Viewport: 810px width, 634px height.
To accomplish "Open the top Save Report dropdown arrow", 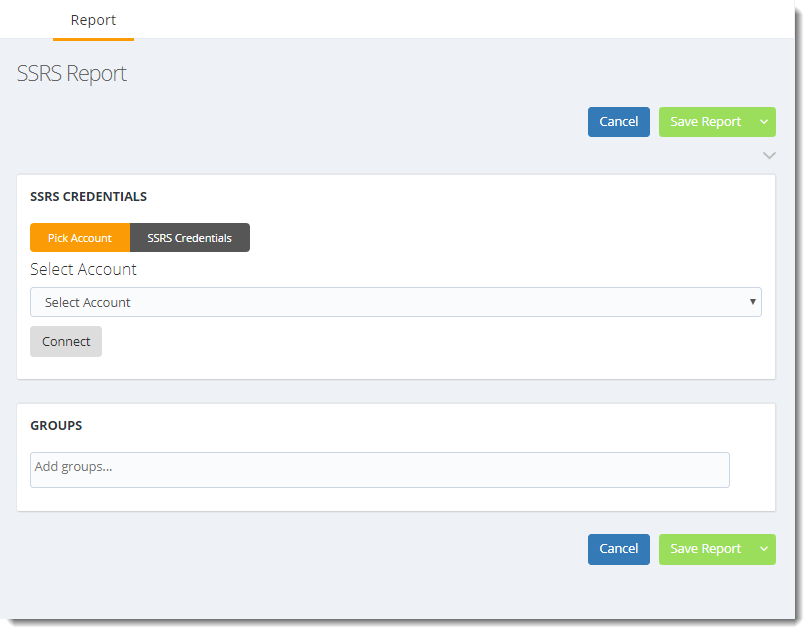I will pos(764,122).
